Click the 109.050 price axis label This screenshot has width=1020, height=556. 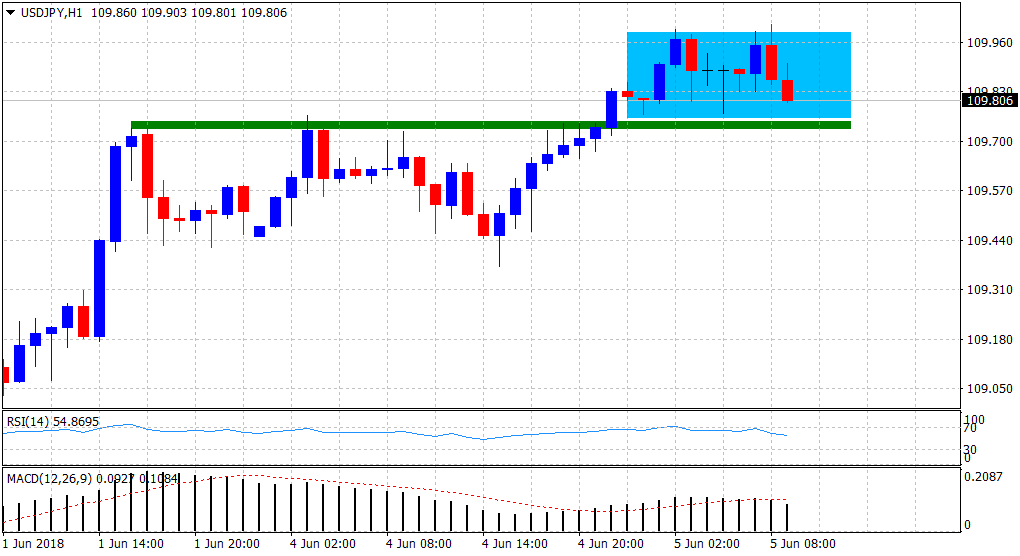(x=986, y=389)
